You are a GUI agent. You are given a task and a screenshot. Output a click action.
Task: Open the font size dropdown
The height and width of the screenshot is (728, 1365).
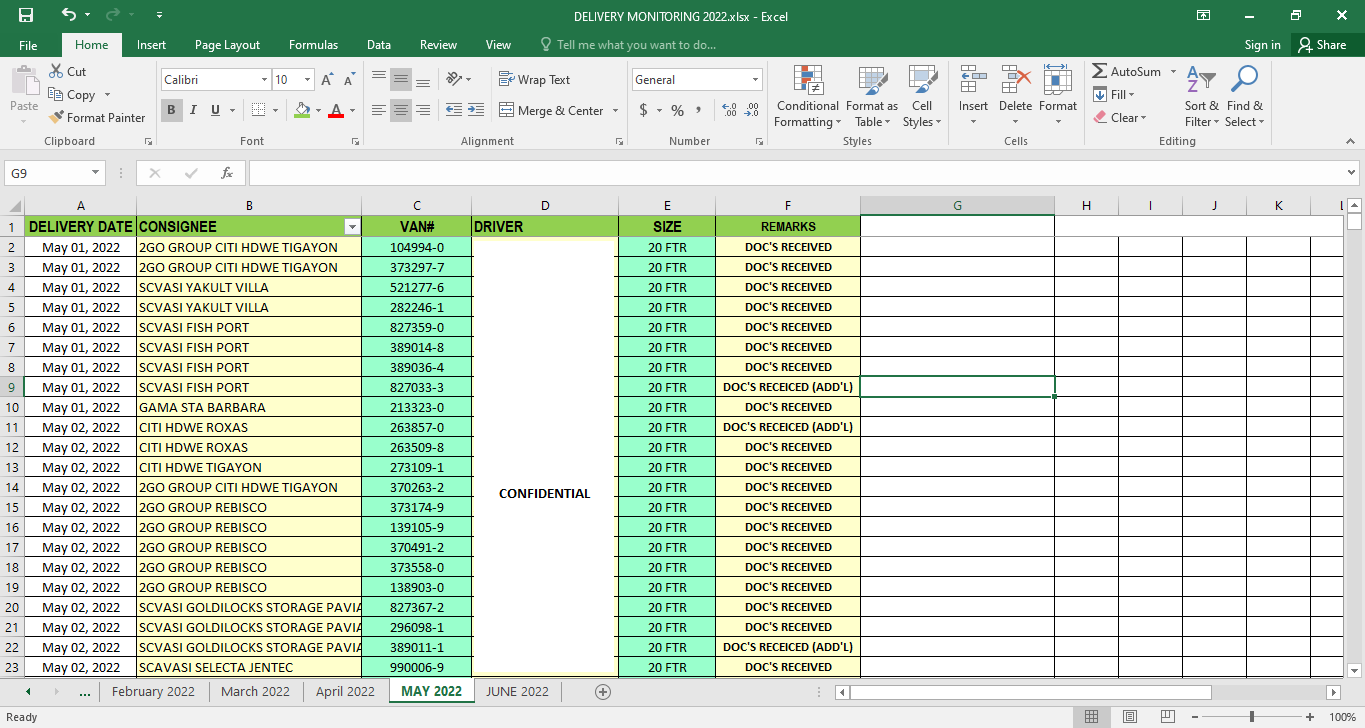pos(307,79)
